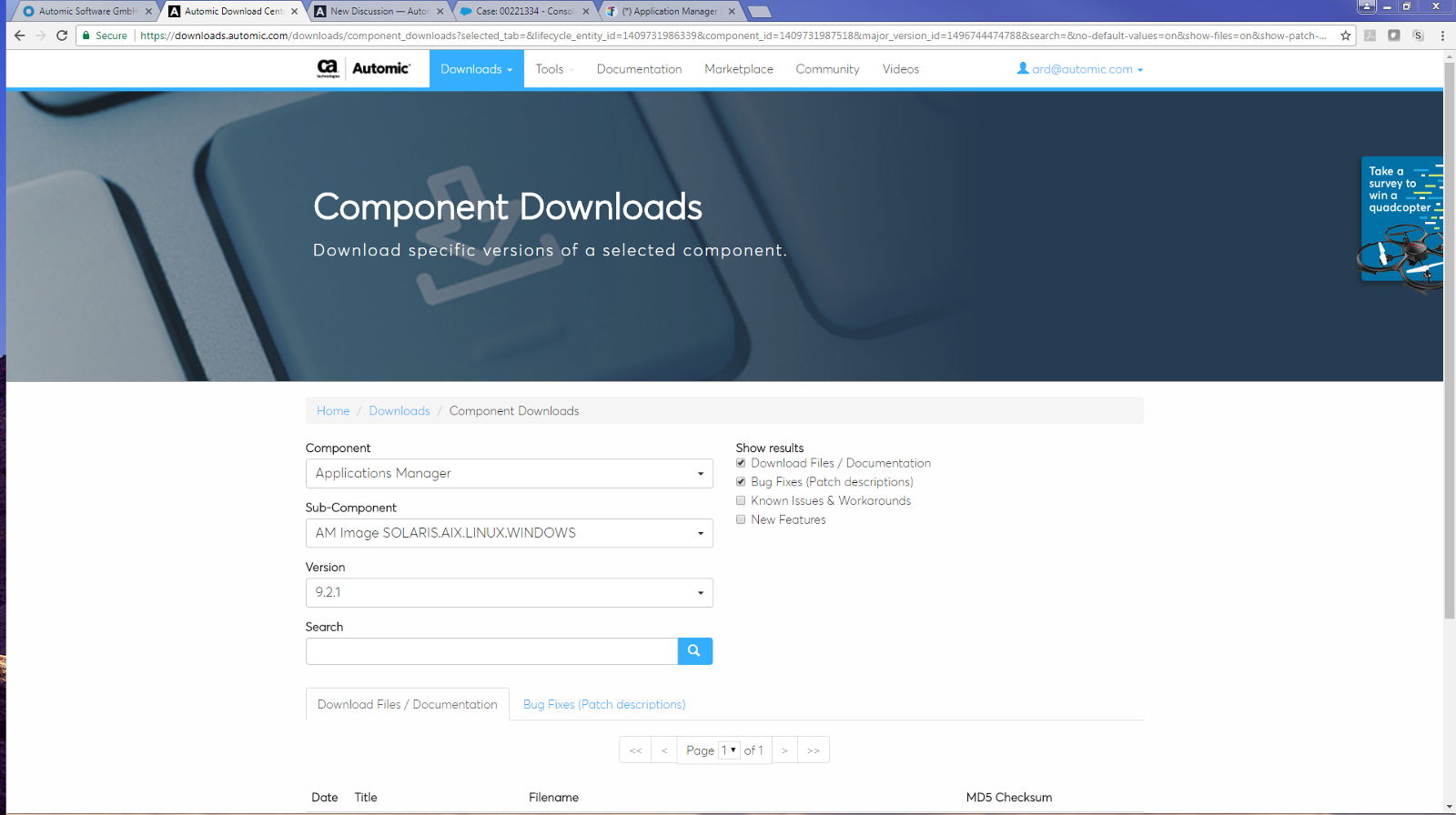1456x815 pixels.
Task: Open the Version dropdown showing 9.2.1
Action: coord(509,592)
